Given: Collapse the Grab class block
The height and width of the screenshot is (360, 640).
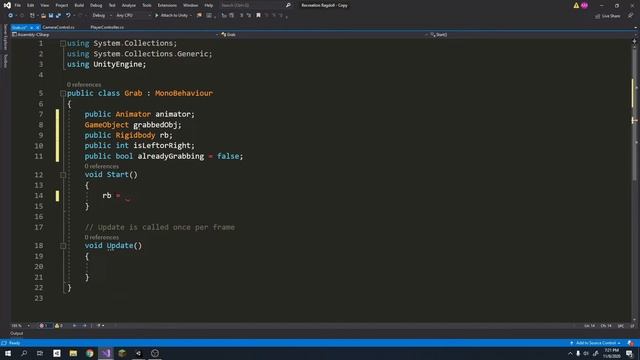Looking at the screenshot, I should coord(63,93).
